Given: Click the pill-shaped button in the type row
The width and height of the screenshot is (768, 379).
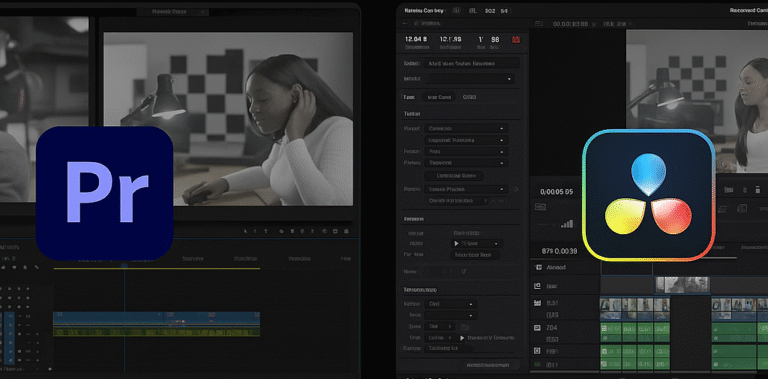Looking at the screenshot, I should 439,97.
